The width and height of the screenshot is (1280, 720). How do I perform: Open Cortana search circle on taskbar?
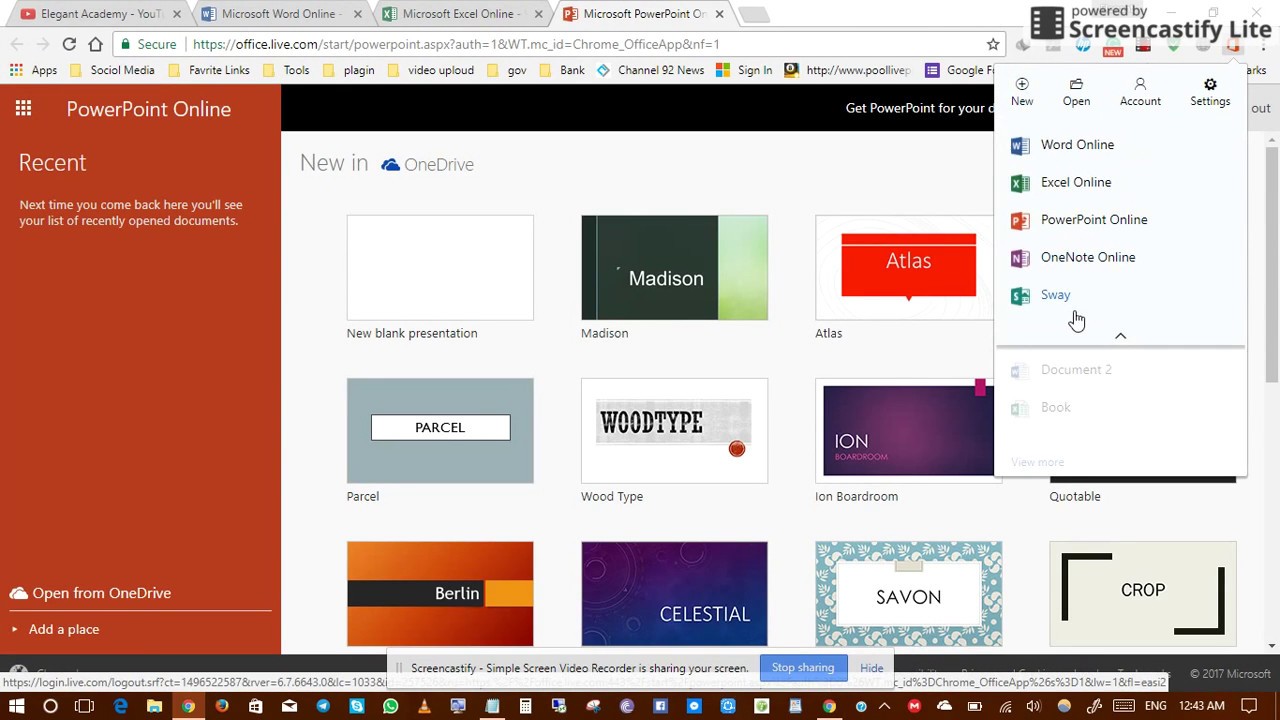(50, 706)
